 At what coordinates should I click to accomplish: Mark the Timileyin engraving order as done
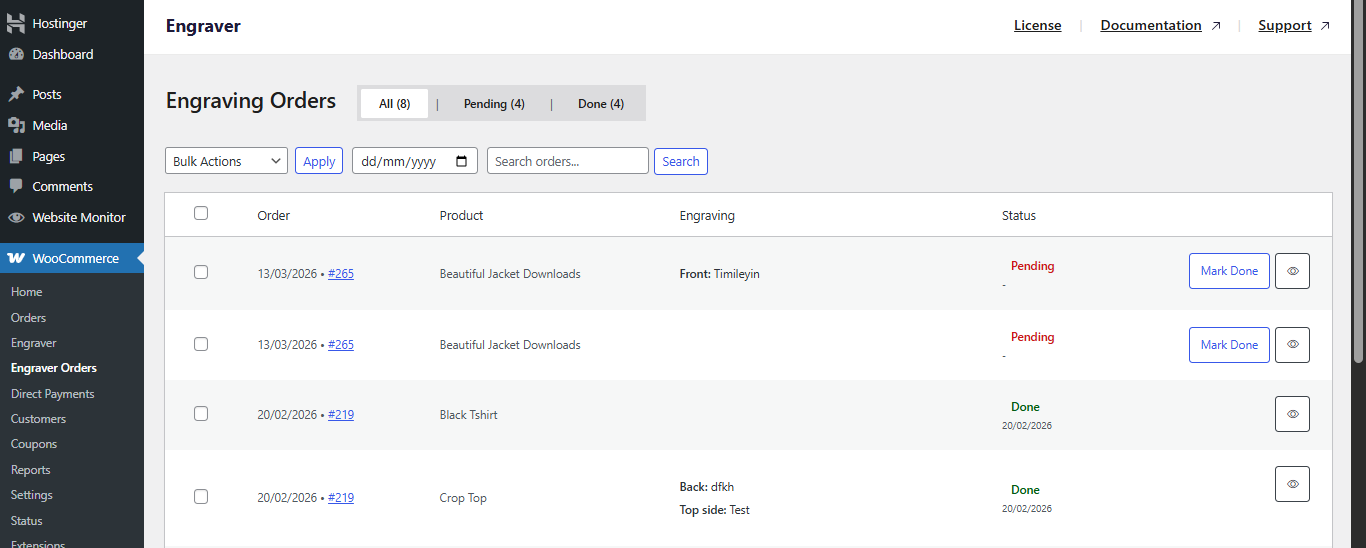tap(1229, 271)
